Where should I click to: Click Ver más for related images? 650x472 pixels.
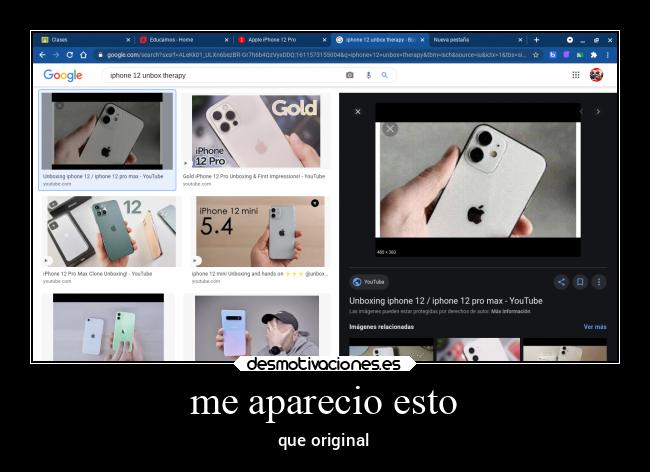pyautogui.click(x=595, y=327)
